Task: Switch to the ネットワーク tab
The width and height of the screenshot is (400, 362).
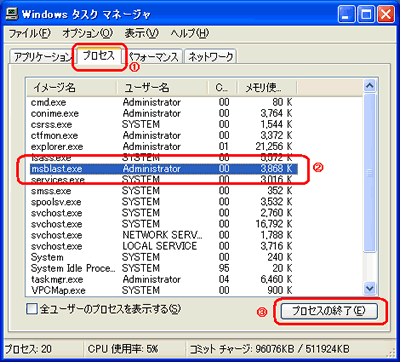Action: (210, 57)
